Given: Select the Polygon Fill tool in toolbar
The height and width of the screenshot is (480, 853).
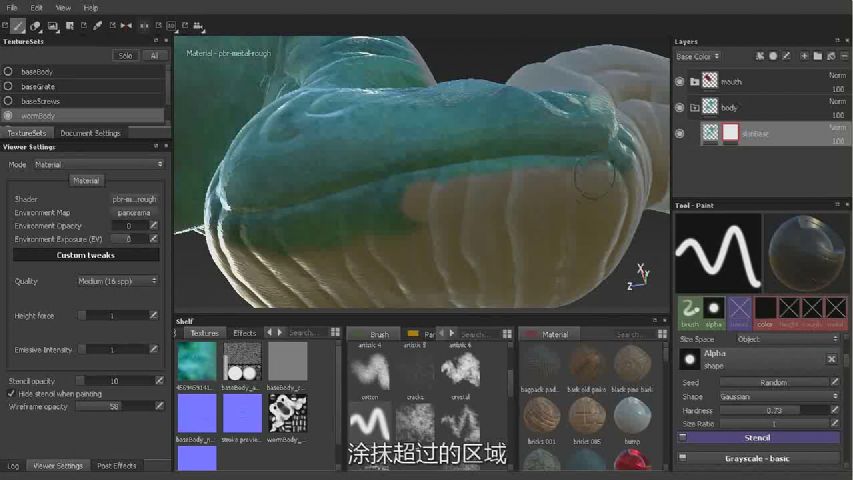Looking at the screenshot, I should [x=70, y=26].
